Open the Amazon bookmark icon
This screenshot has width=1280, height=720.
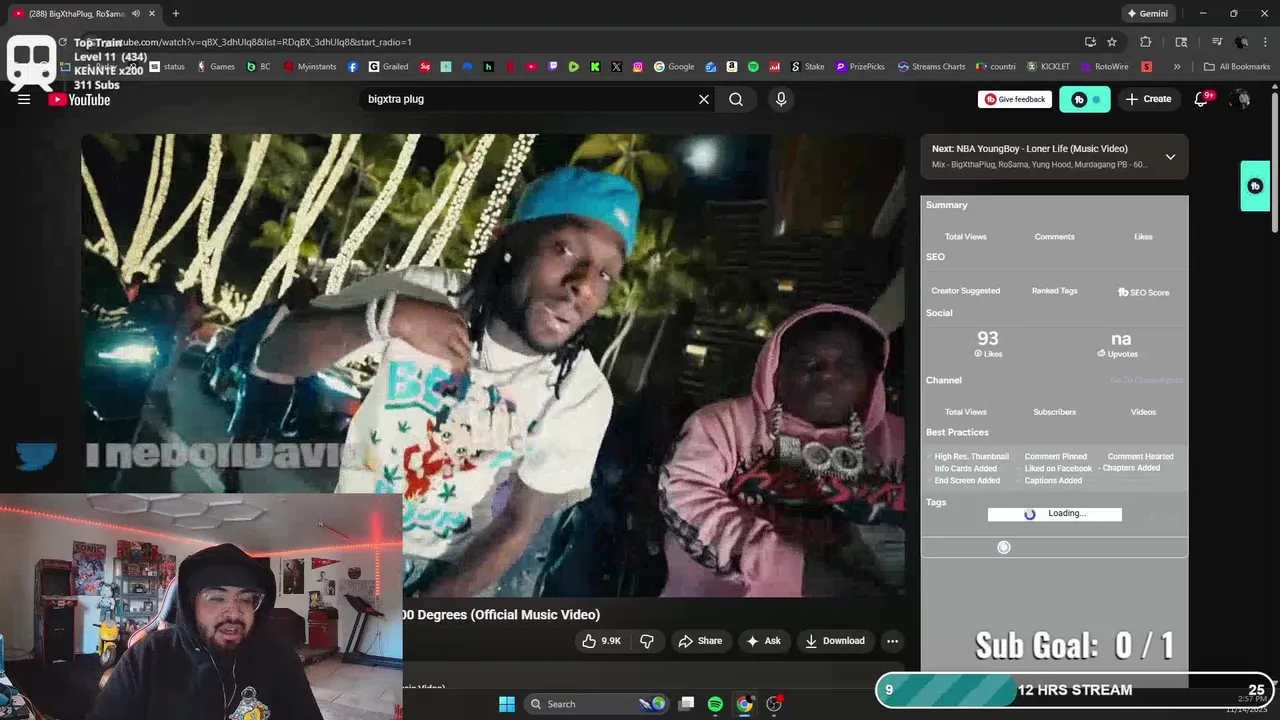pyautogui.click(x=732, y=67)
